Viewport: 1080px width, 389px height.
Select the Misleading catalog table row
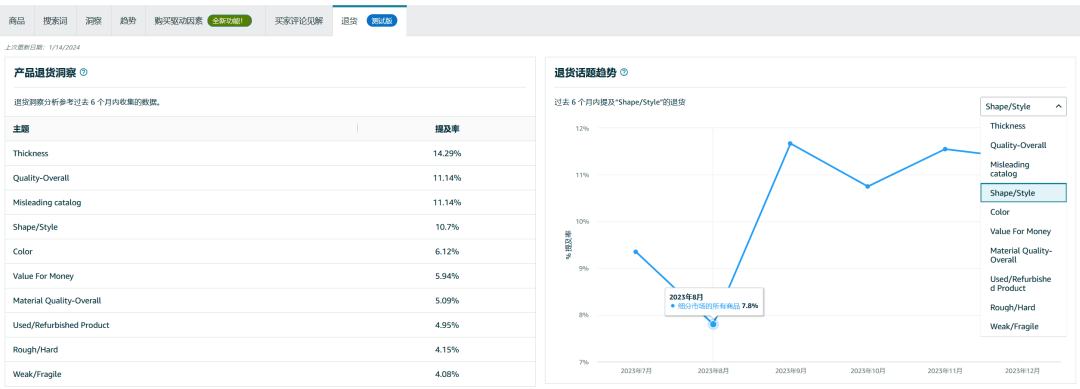(270, 202)
